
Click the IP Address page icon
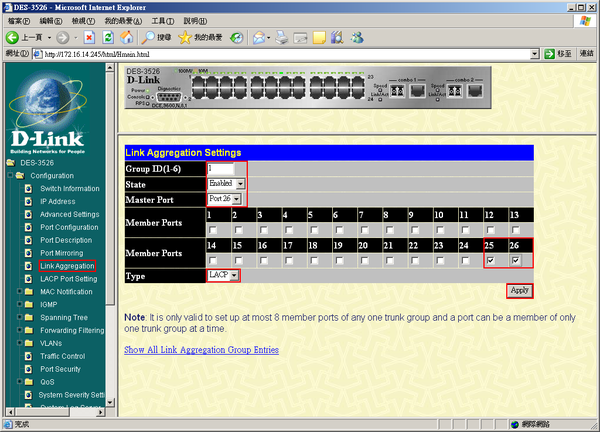click(28, 202)
